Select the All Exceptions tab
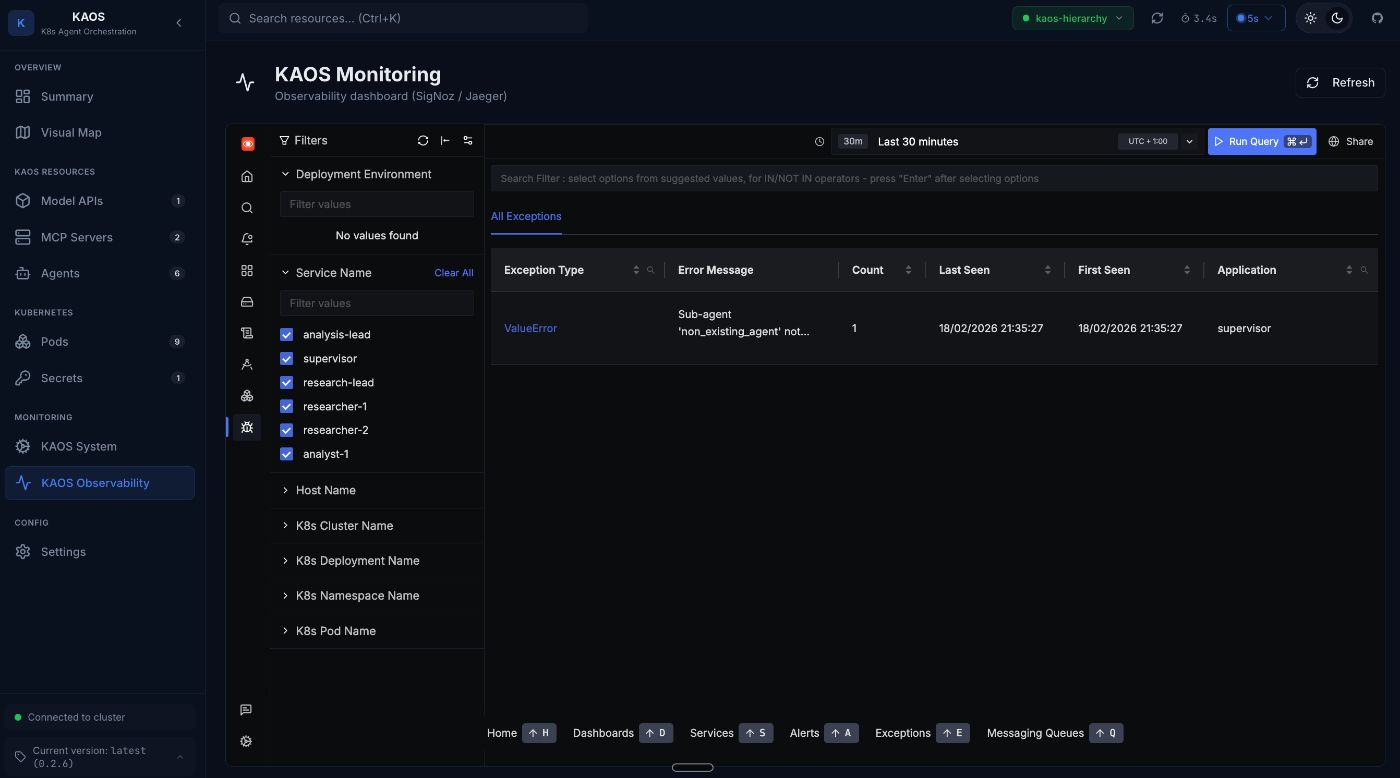1400x778 pixels. click(x=526, y=216)
